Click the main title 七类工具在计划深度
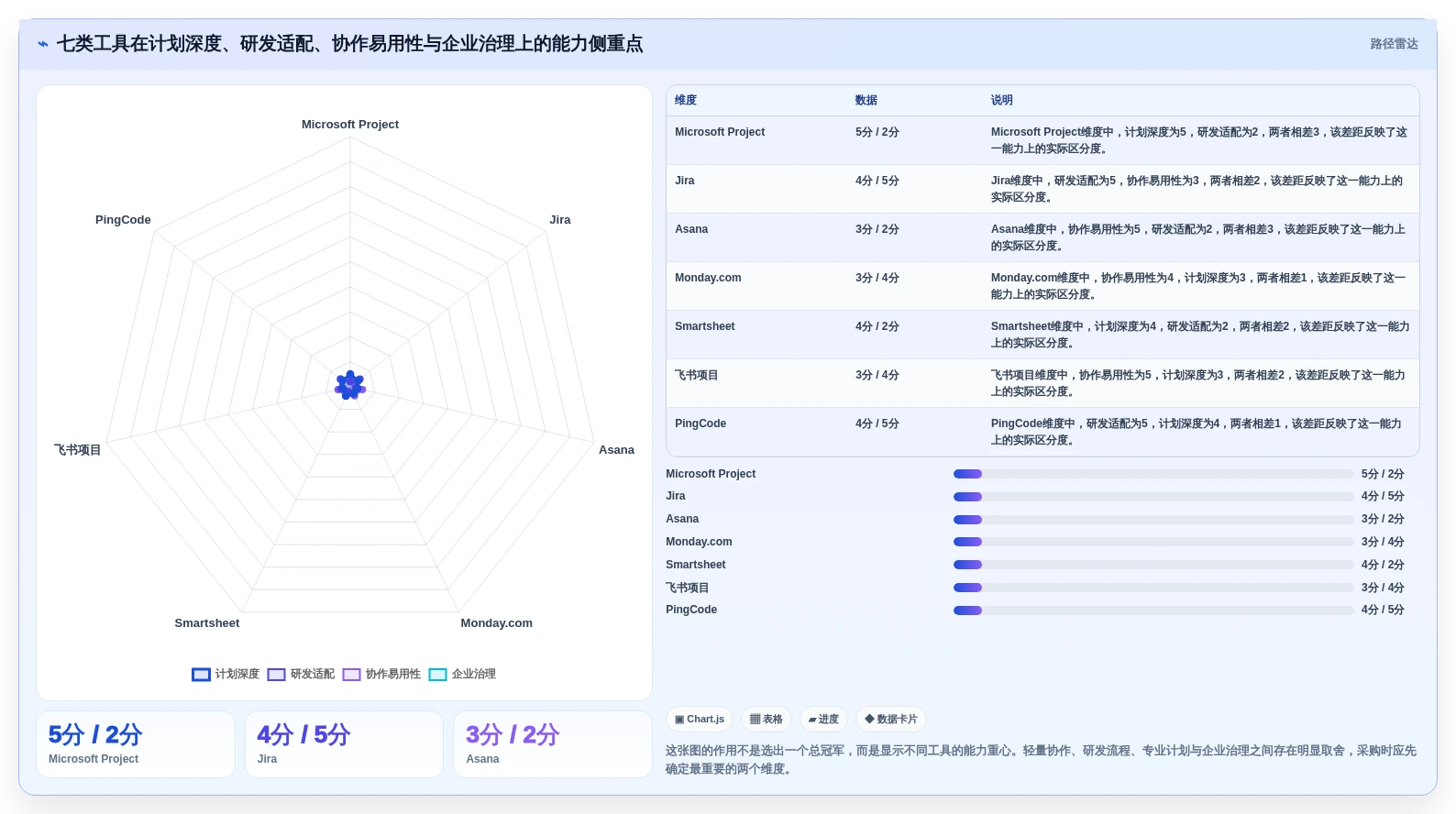The width and height of the screenshot is (1456, 814). point(349,44)
